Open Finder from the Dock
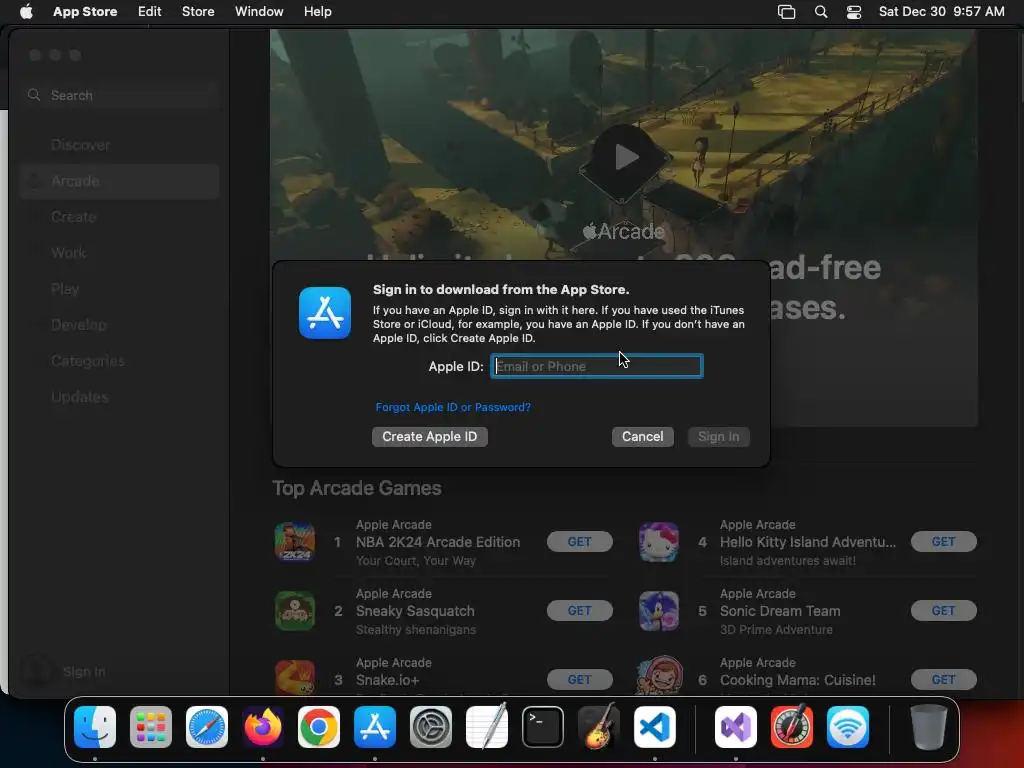1024x768 pixels. click(x=95, y=727)
